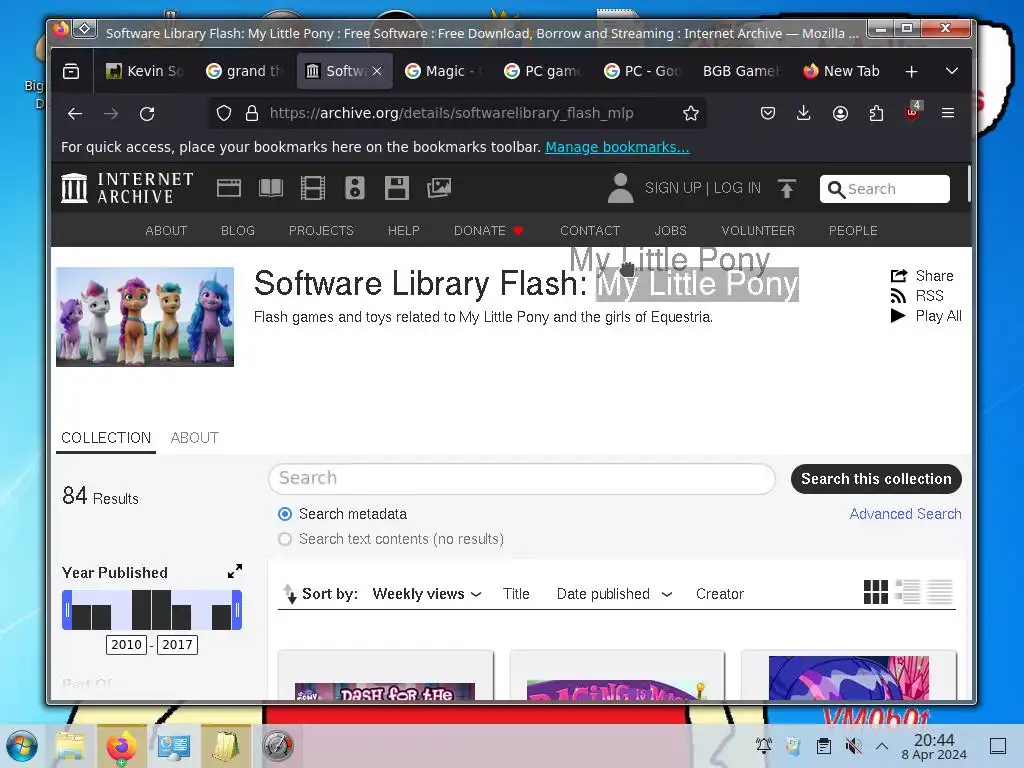The height and width of the screenshot is (768, 1024).
Task: Click Play All for the collection
Action: coord(926,316)
